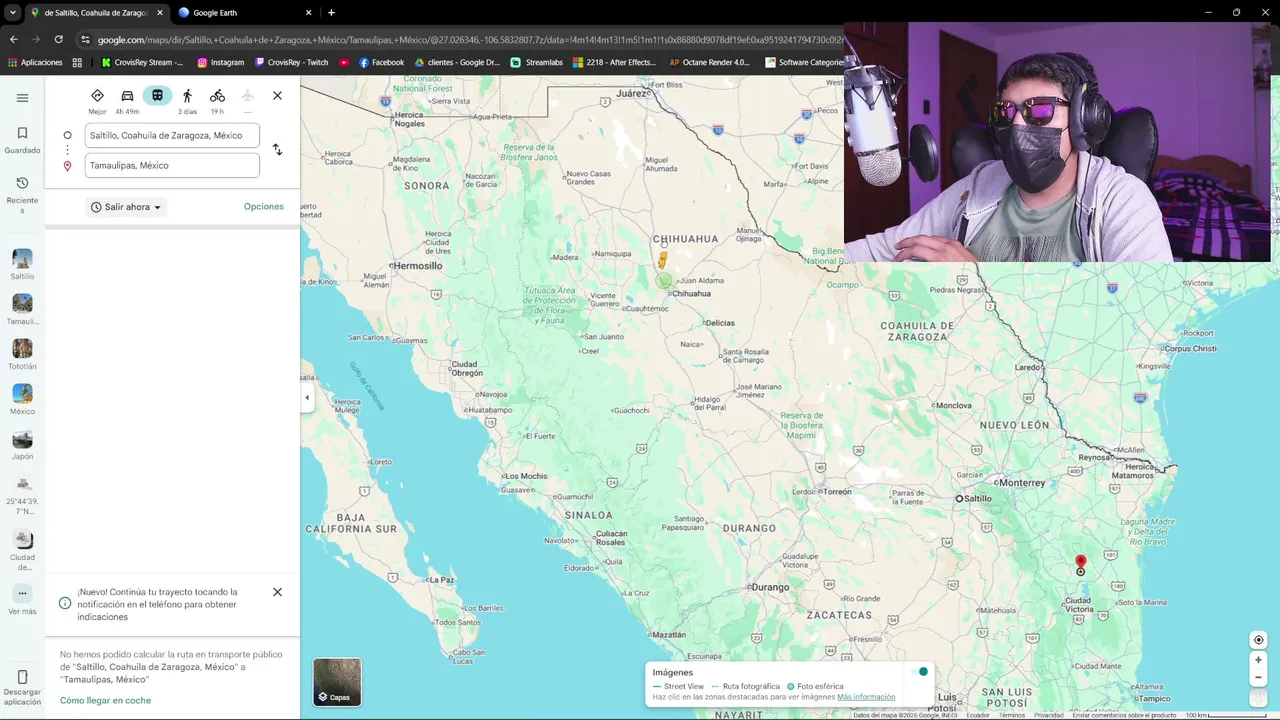Select cycling mode showing 19 h
The width and height of the screenshot is (1280, 720).
pos(217,101)
